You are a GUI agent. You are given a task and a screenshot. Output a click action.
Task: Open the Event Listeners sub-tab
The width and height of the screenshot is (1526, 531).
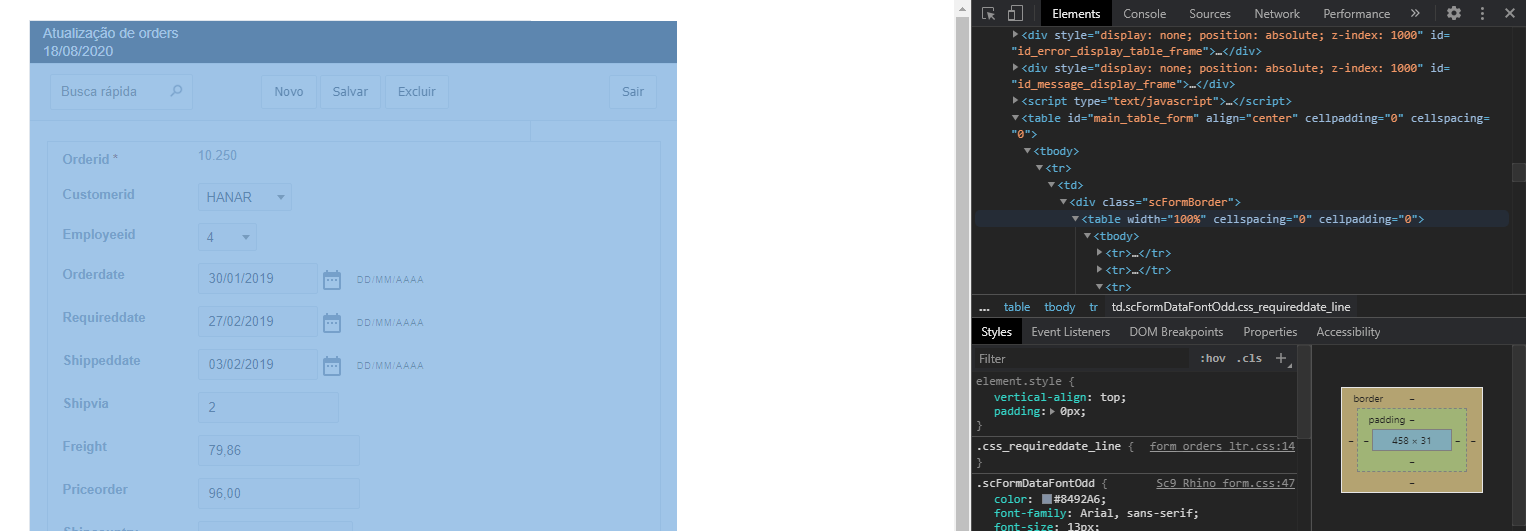[x=1070, y=332]
